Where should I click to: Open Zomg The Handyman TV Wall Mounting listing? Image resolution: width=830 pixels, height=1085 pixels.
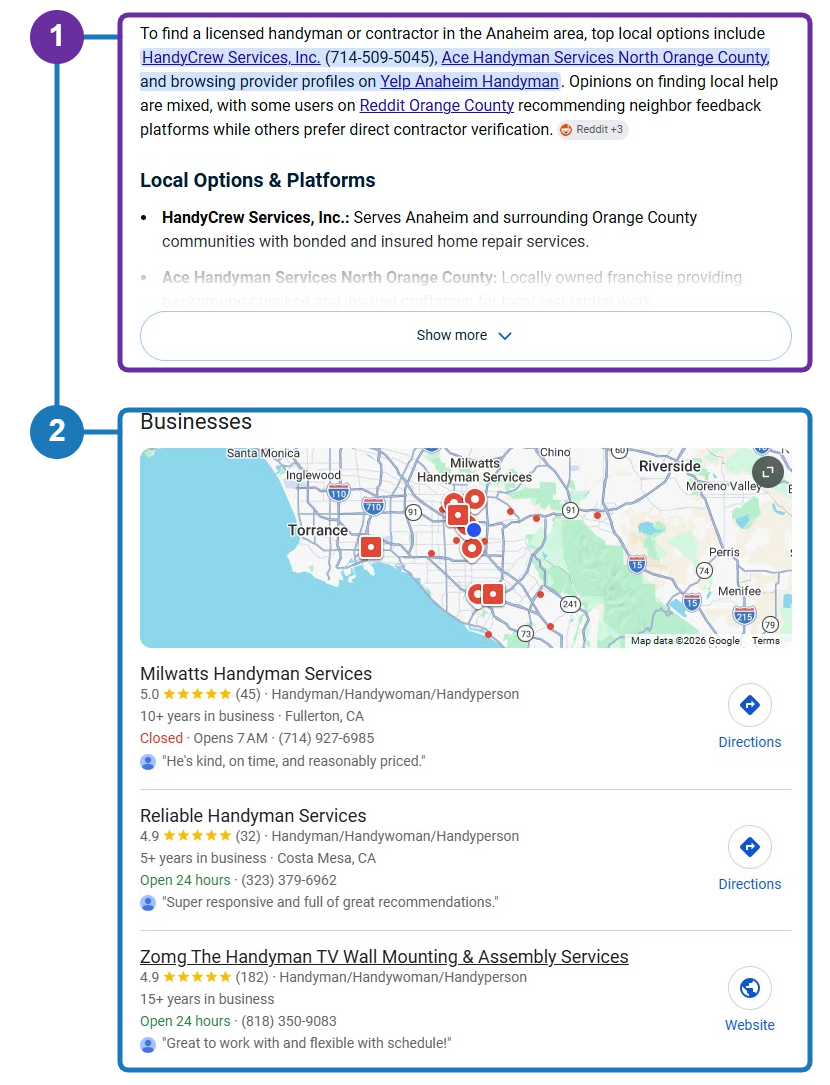coord(384,957)
